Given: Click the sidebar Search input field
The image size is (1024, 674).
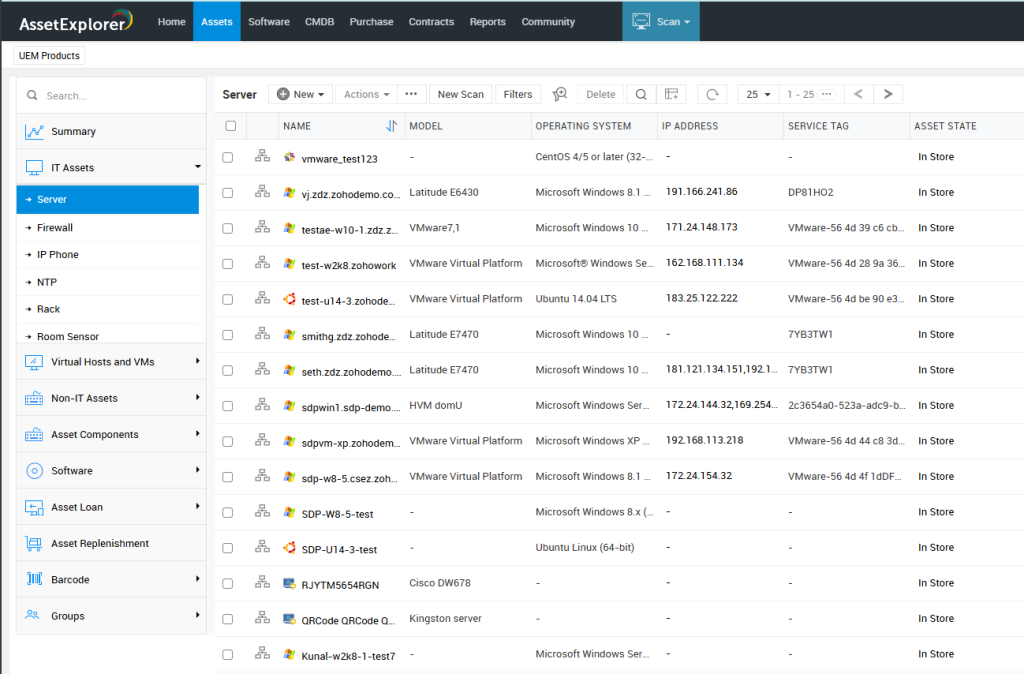Looking at the screenshot, I should pyautogui.click(x=111, y=95).
